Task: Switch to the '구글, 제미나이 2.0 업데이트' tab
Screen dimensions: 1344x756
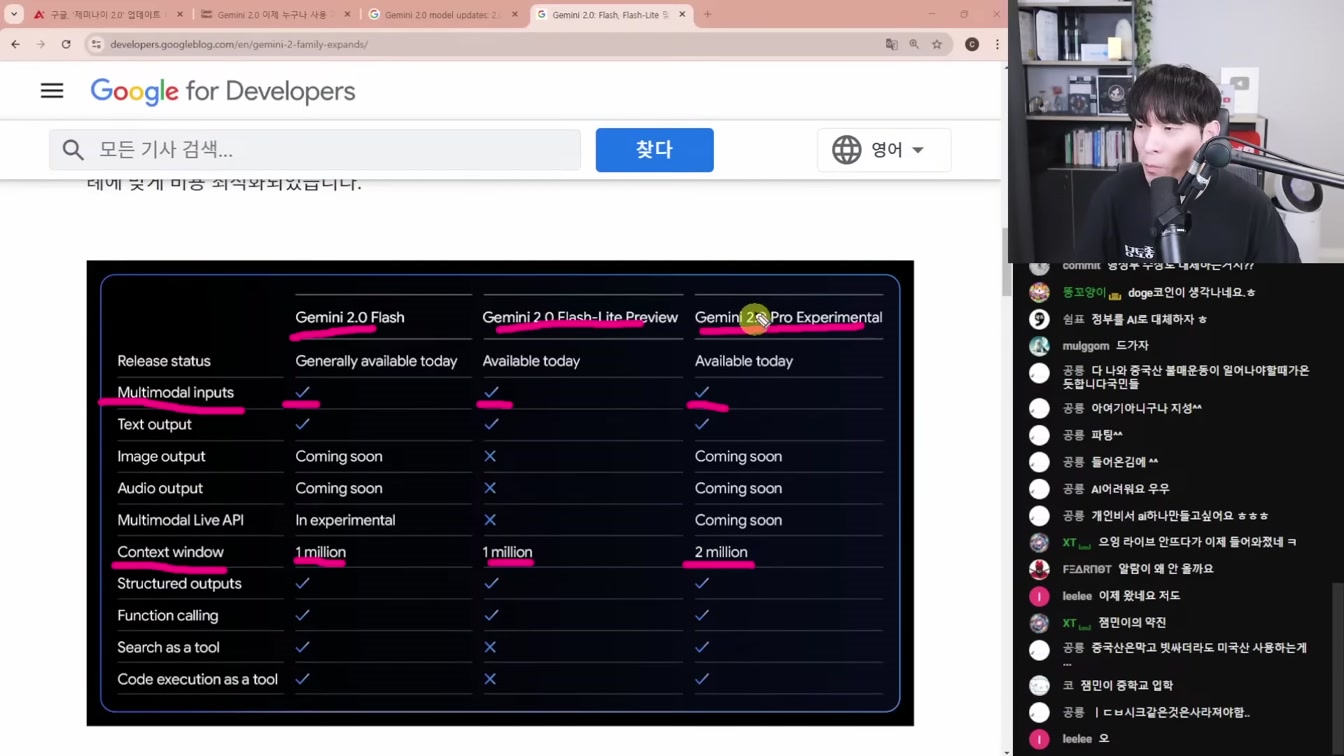Action: pyautogui.click(x=107, y=15)
